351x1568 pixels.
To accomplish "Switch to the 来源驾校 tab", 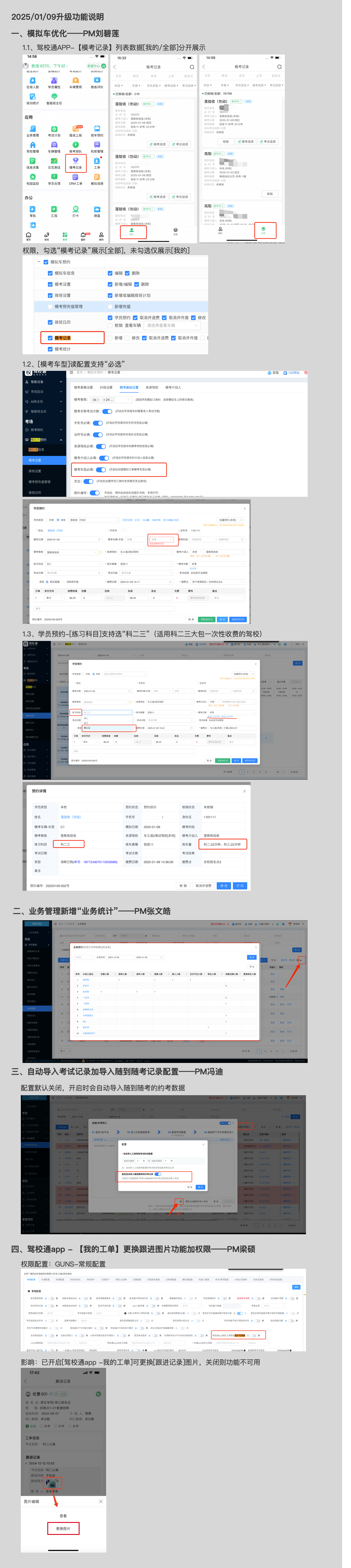I will 152,387.
